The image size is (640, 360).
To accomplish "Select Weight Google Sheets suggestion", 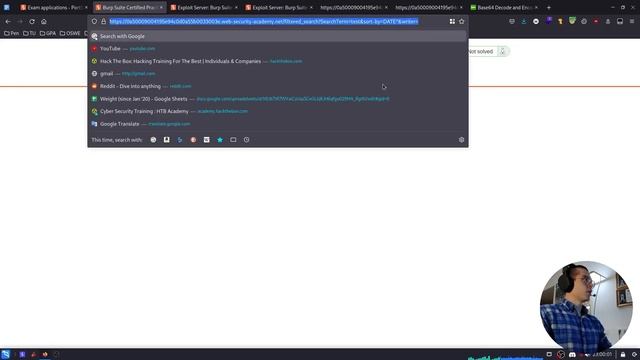I will point(278,99).
